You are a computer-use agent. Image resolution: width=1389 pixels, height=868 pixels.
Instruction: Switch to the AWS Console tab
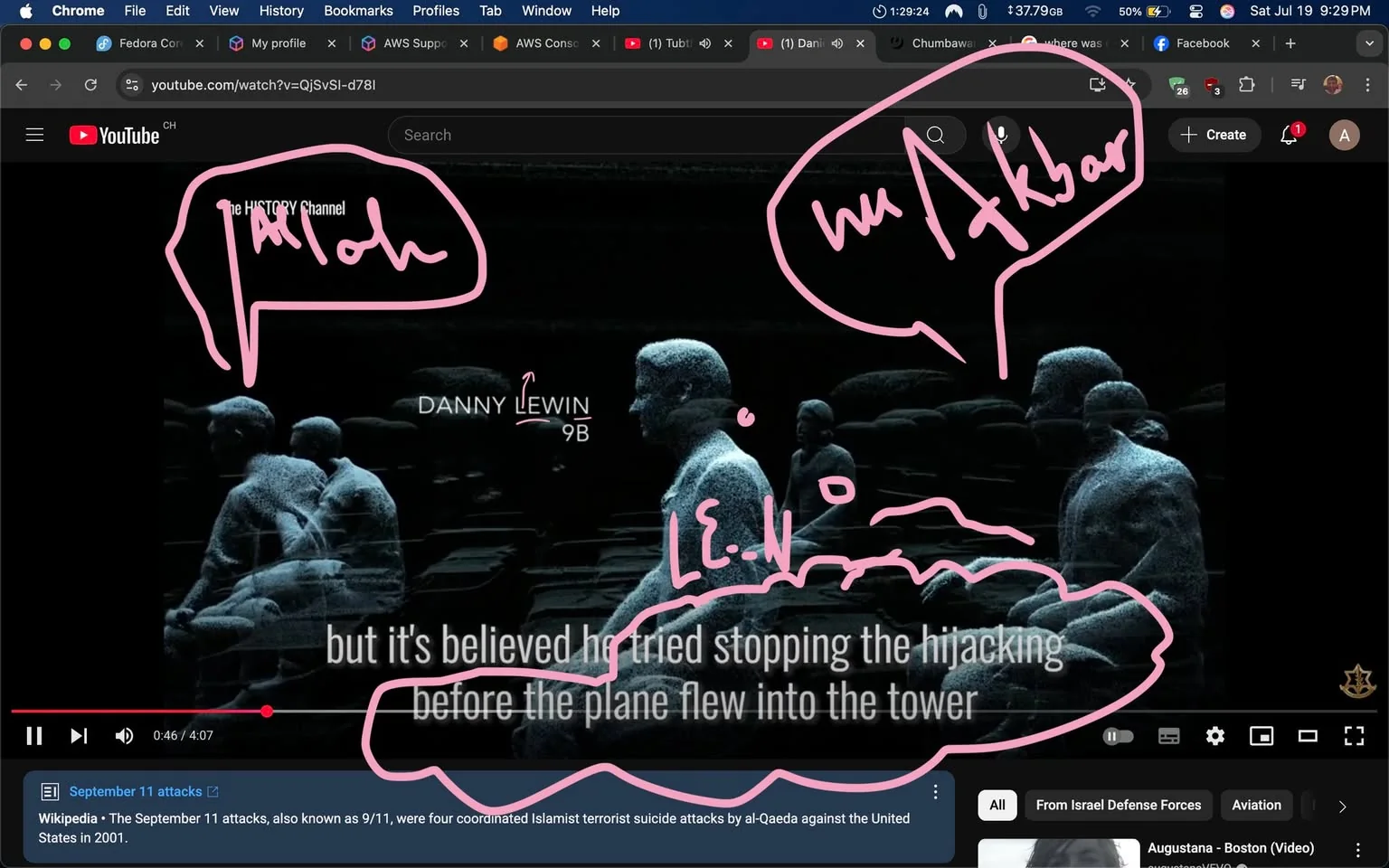click(546, 42)
